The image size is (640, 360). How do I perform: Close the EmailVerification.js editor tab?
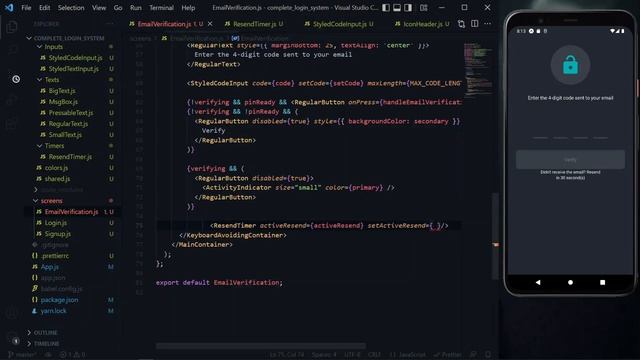point(210,24)
